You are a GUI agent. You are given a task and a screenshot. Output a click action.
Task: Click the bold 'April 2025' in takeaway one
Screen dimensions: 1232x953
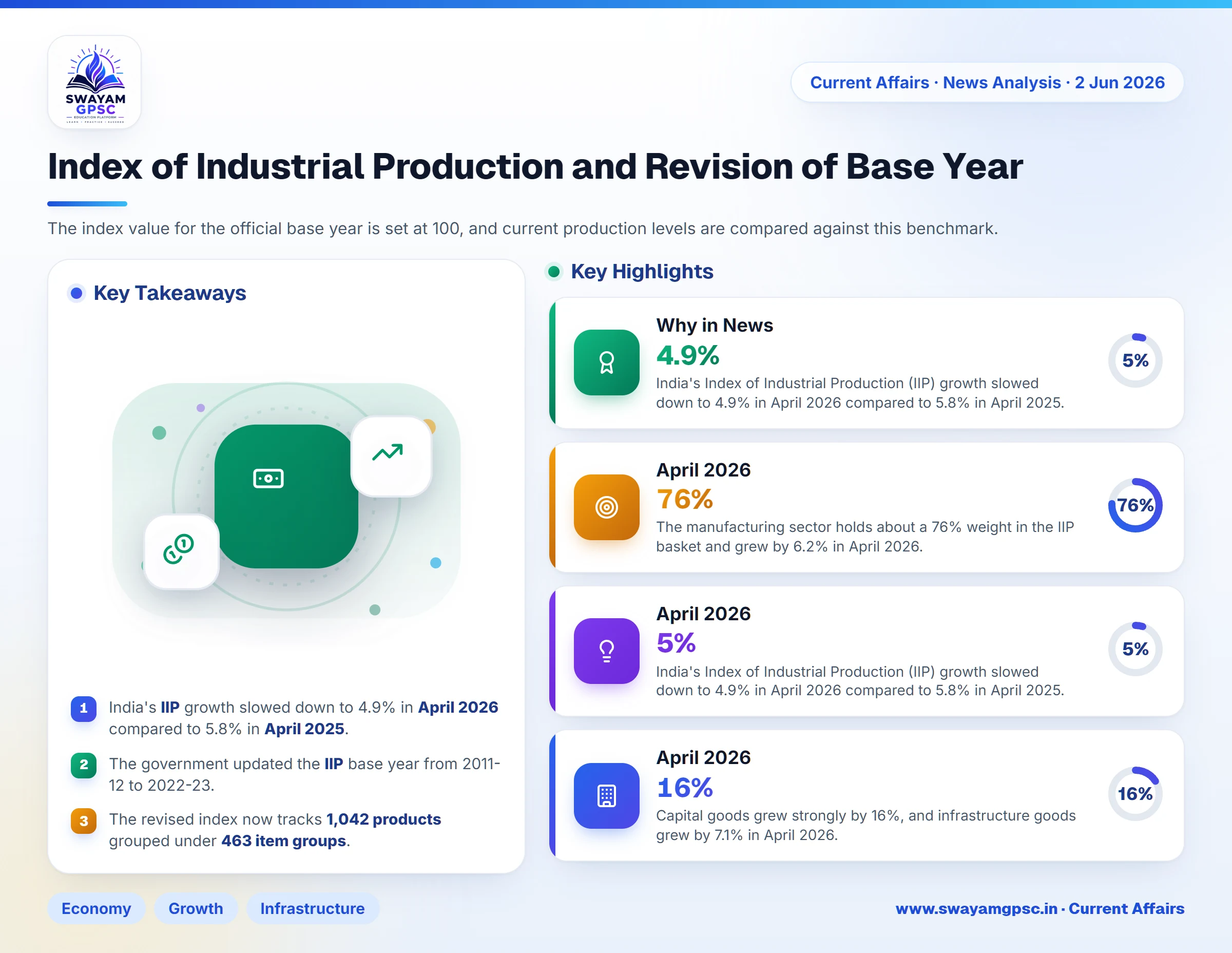(x=304, y=729)
